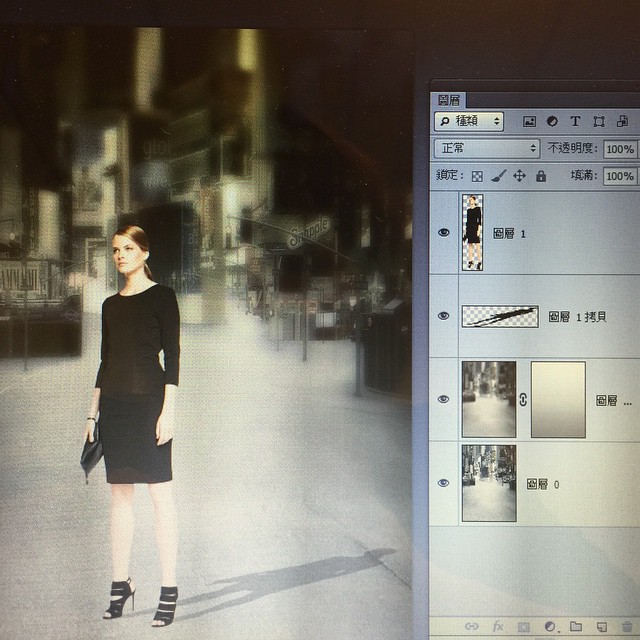
Task: Click the 不透明度 opacity value field
Action: [x=620, y=149]
